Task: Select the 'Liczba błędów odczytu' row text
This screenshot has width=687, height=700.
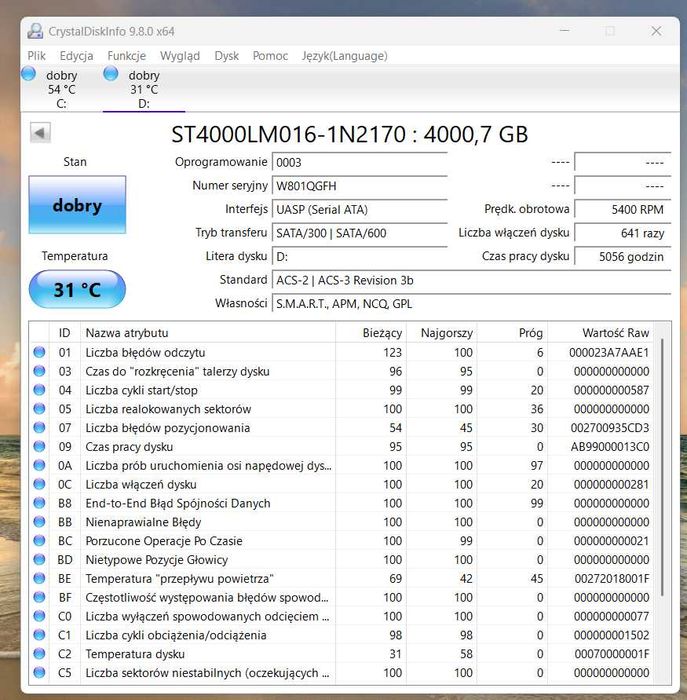Action: click(146, 353)
